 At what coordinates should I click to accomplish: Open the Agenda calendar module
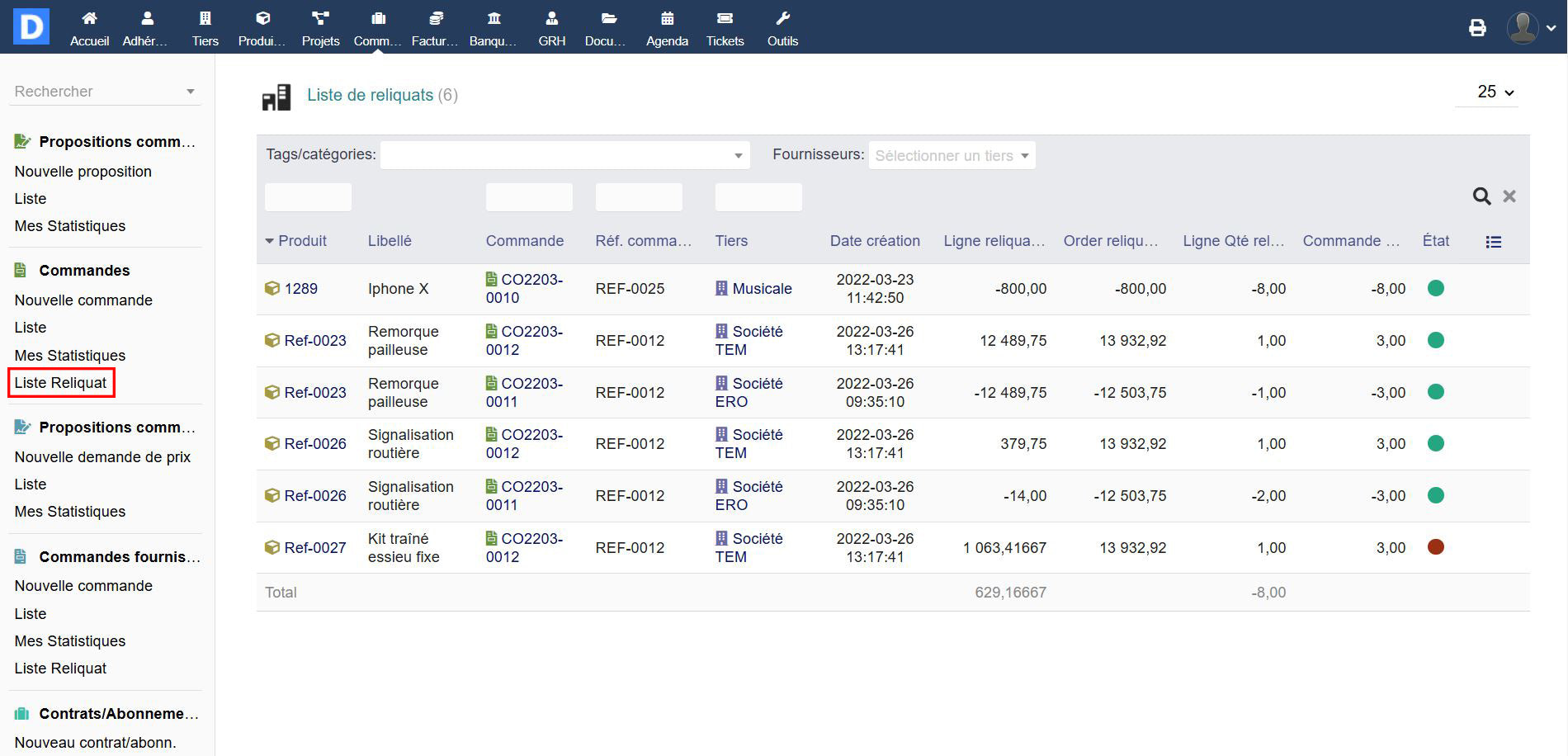point(667,27)
